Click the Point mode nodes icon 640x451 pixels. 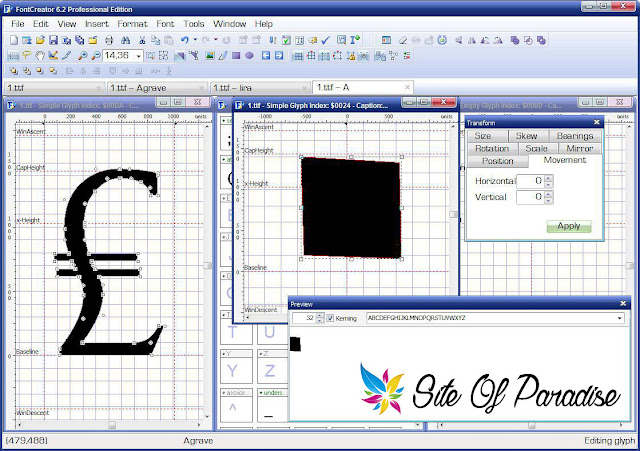click(193, 56)
